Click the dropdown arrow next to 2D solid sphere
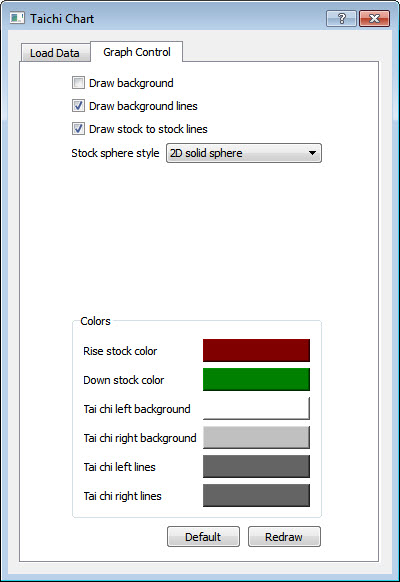This screenshot has height=582, width=400. click(x=312, y=153)
